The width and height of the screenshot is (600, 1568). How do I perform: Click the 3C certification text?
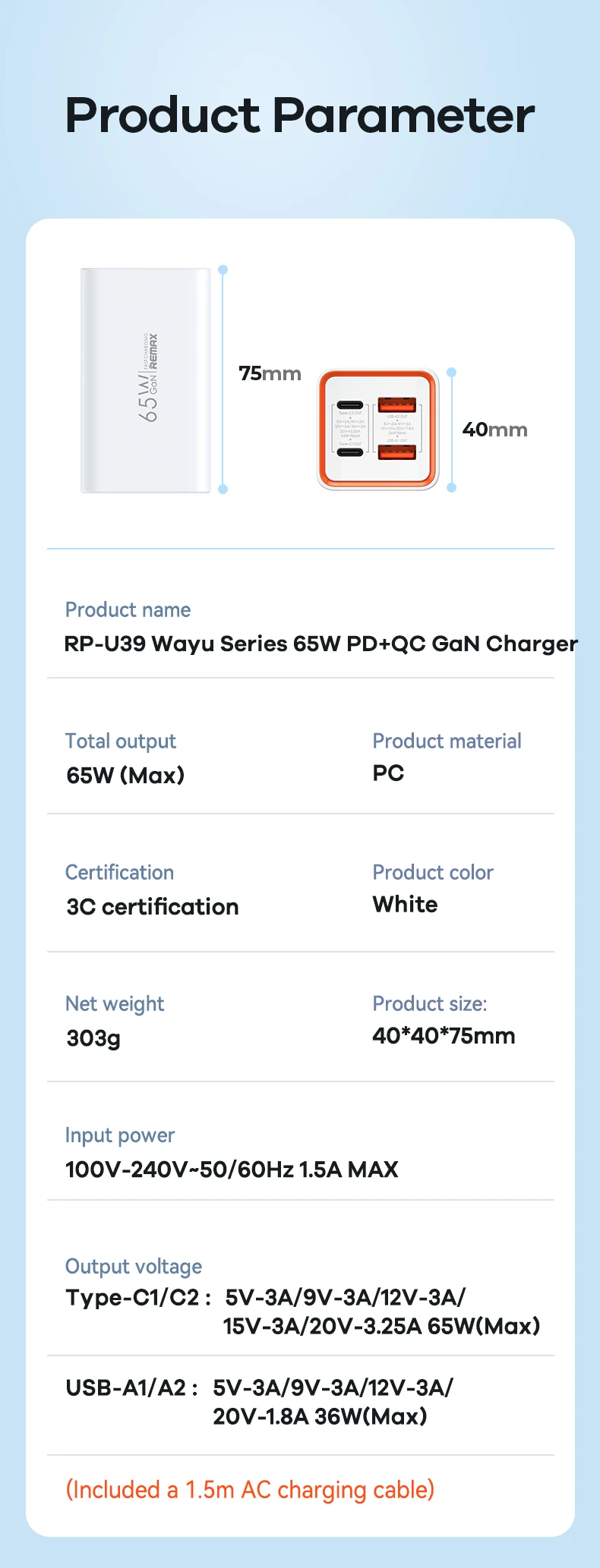pos(153,906)
